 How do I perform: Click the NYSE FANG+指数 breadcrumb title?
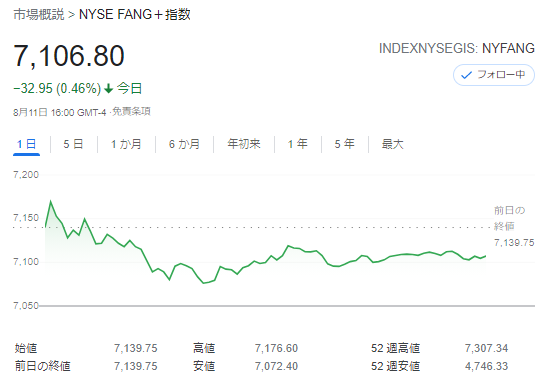[x=135, y=15]
